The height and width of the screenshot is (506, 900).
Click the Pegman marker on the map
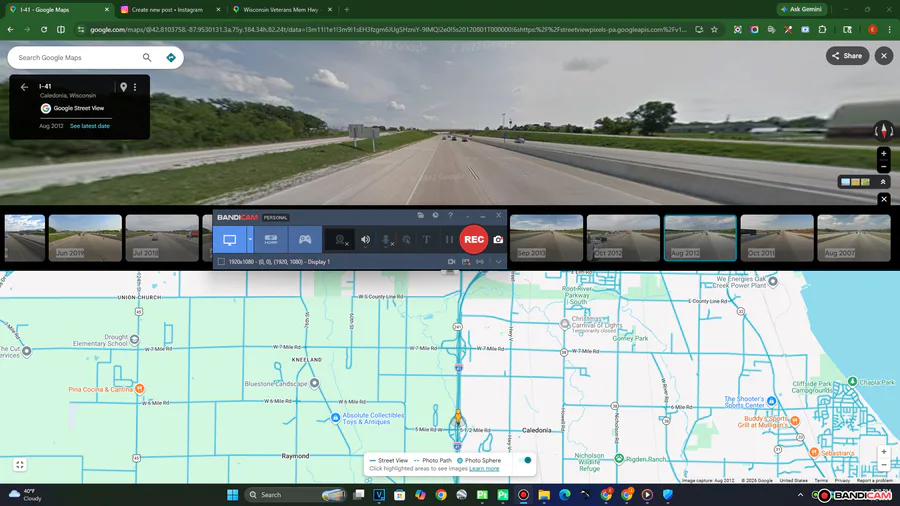tap(458, 417)
